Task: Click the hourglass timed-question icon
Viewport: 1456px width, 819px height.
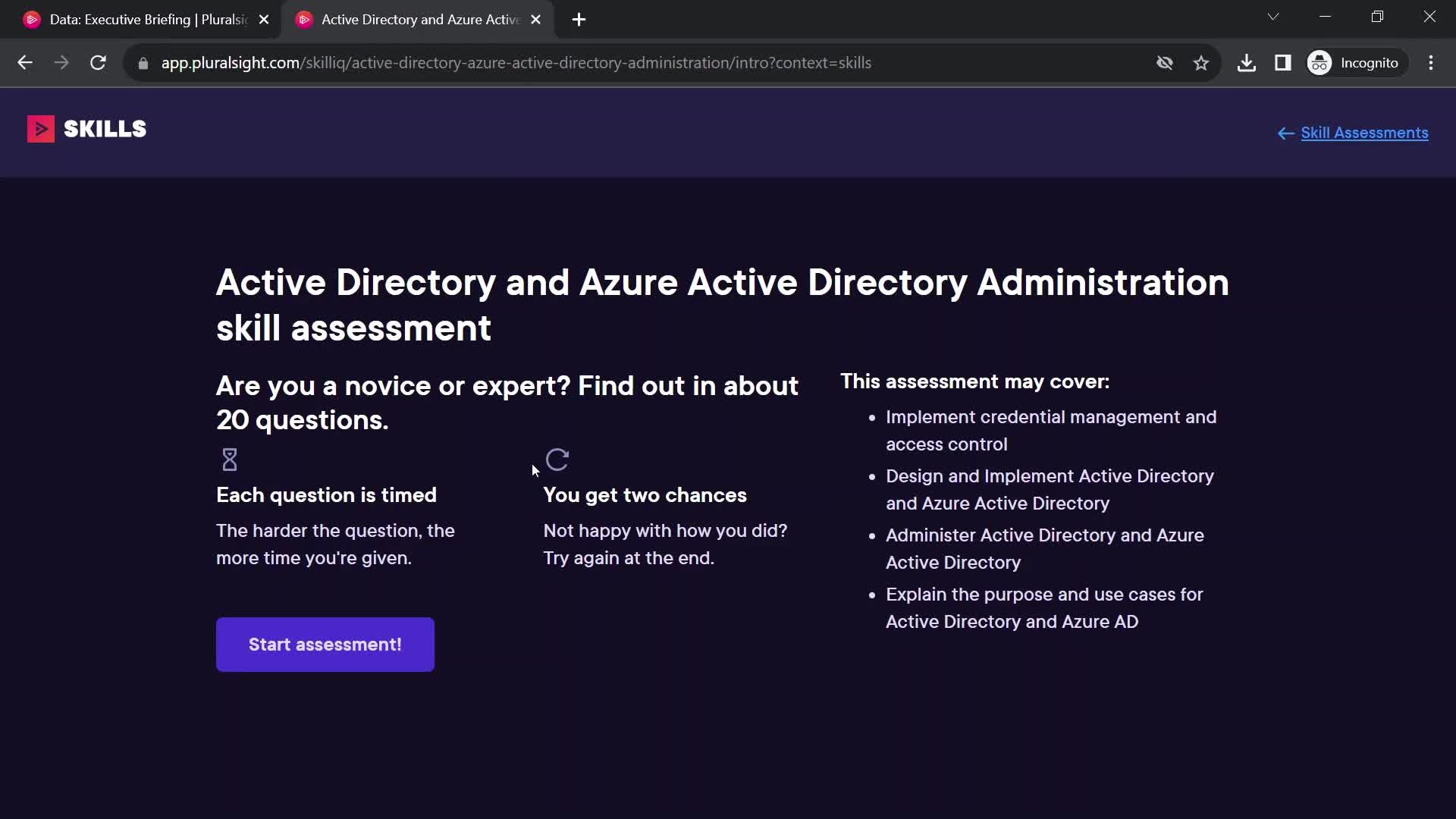Action: coord(230,460)
